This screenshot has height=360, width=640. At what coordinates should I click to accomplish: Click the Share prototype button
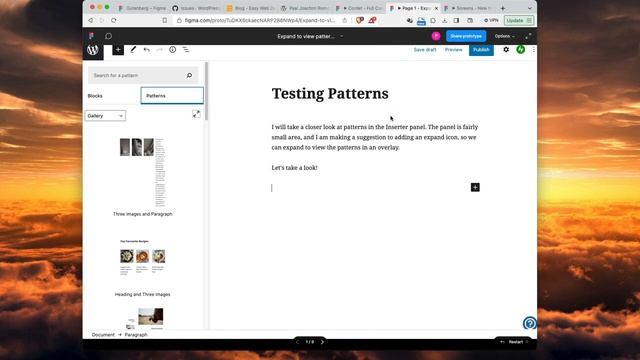point(466,36)
